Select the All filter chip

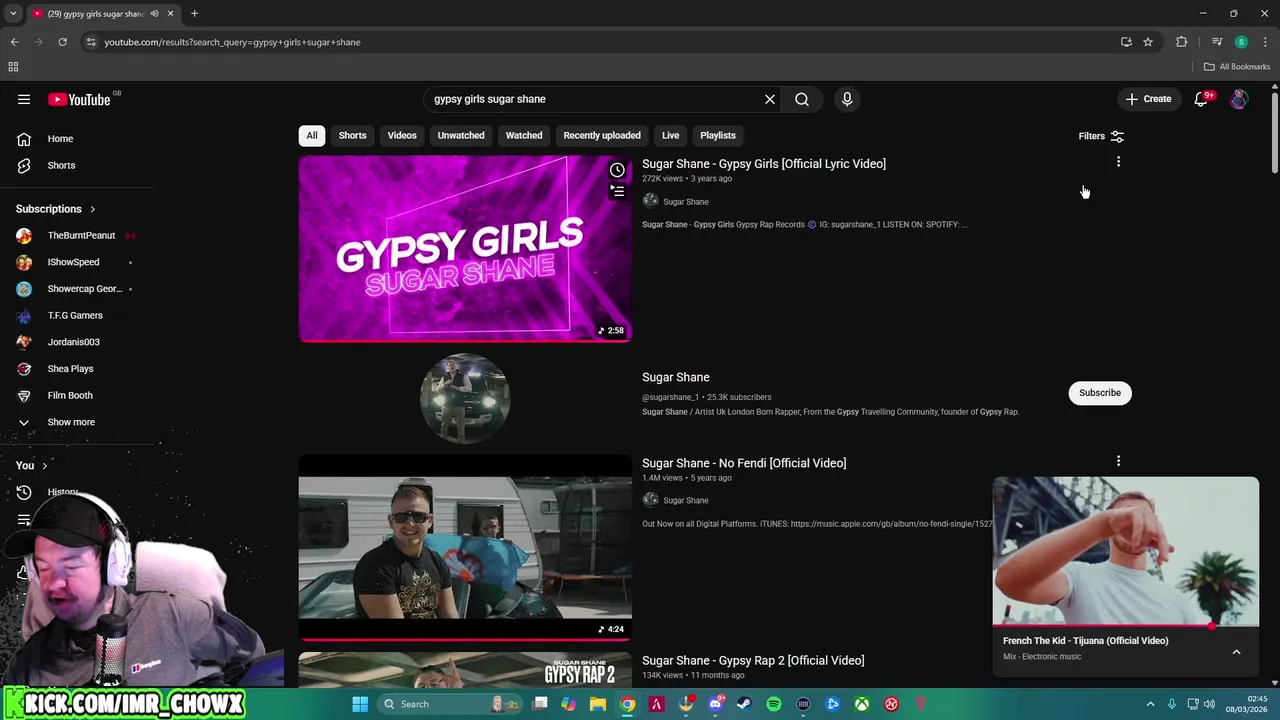(312, 135)
